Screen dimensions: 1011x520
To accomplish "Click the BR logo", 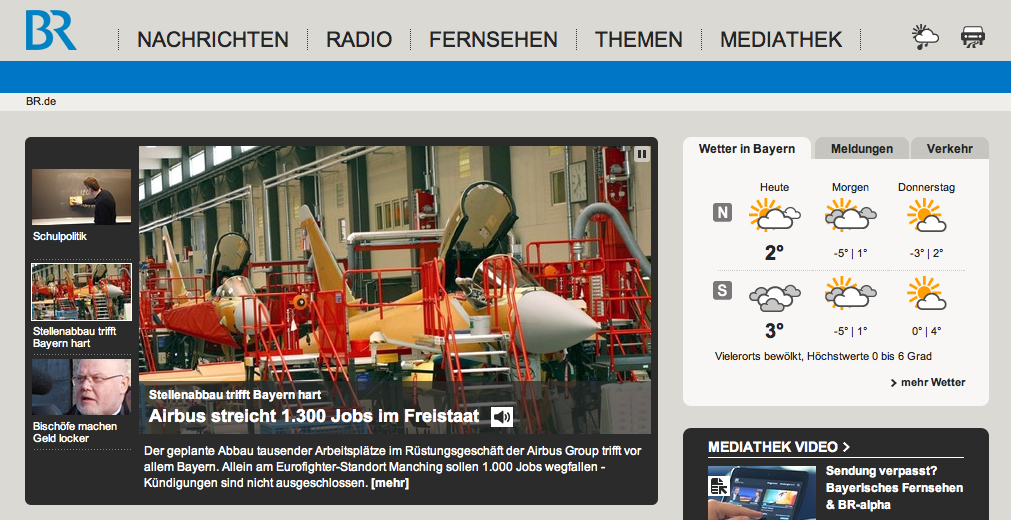I will 51,30.
